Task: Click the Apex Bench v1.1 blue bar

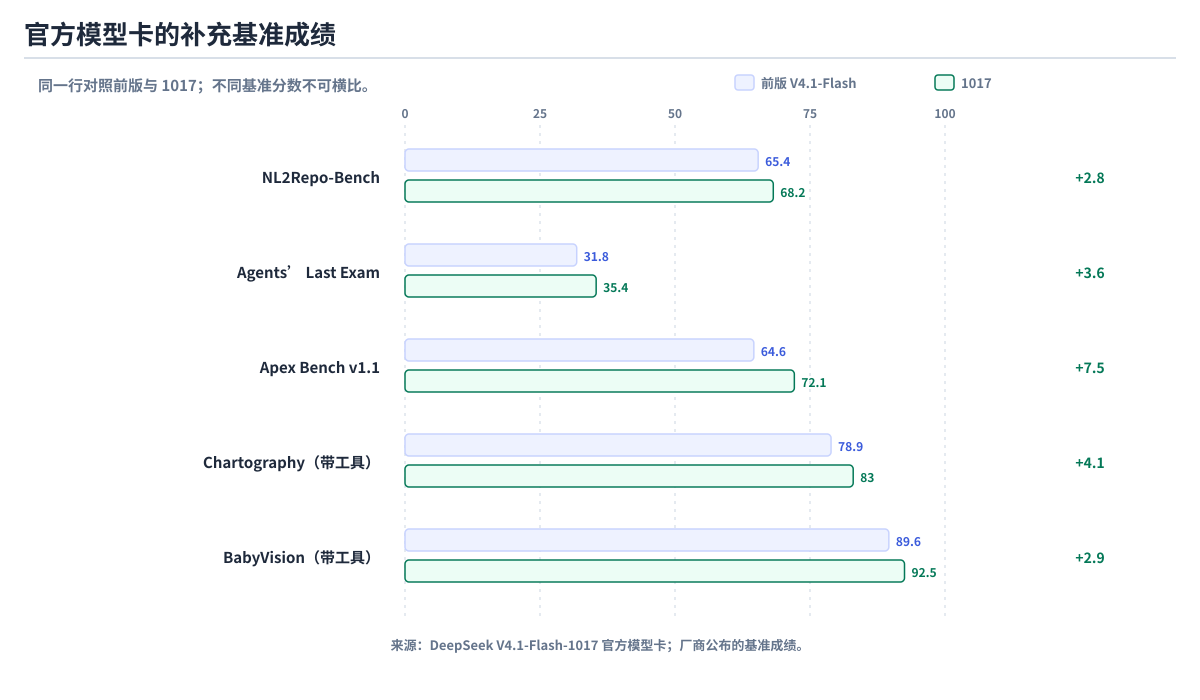Action: [x=579, y=350]
